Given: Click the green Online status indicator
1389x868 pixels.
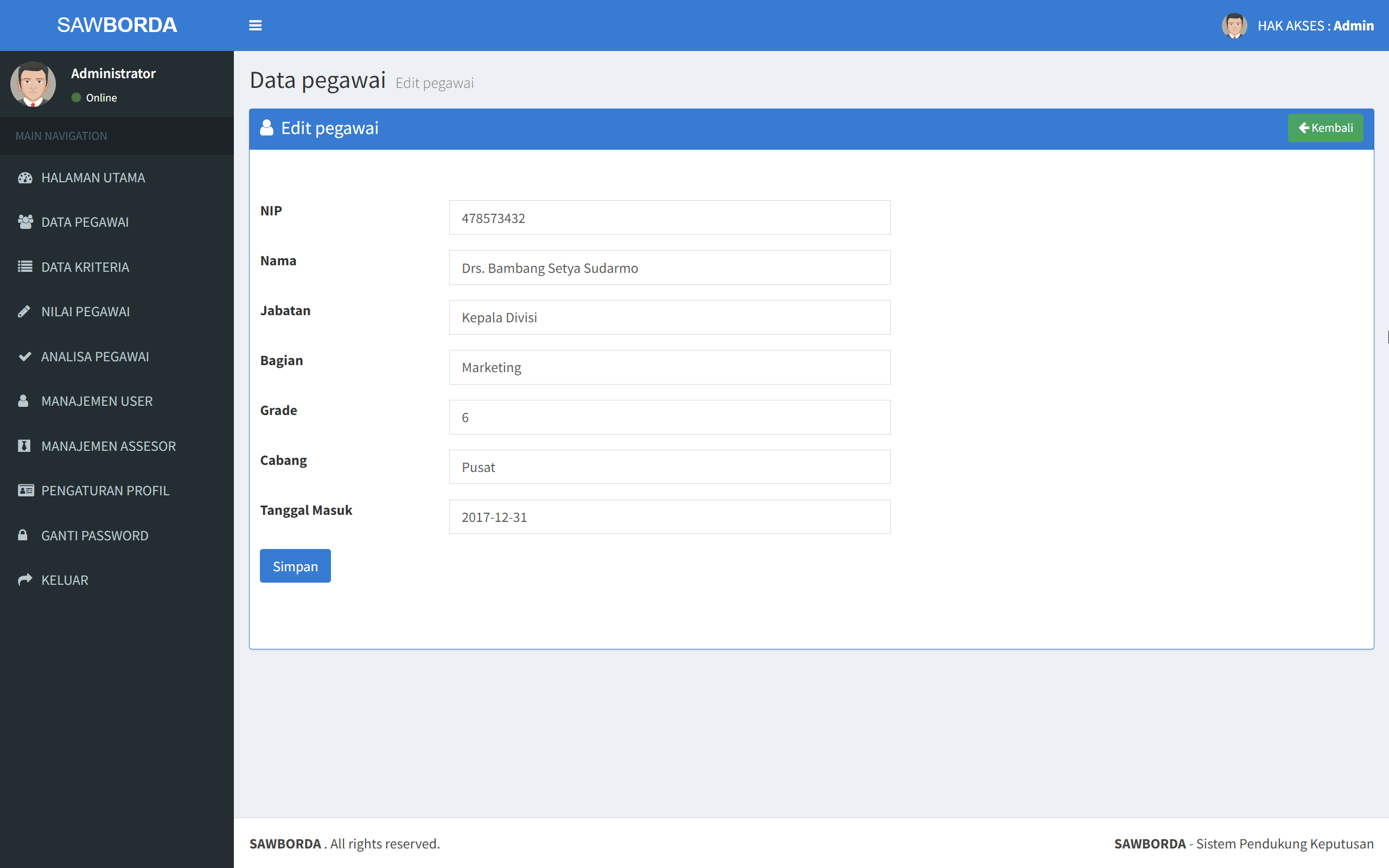Looking at the screenshot, I should [x=77, y=97].
